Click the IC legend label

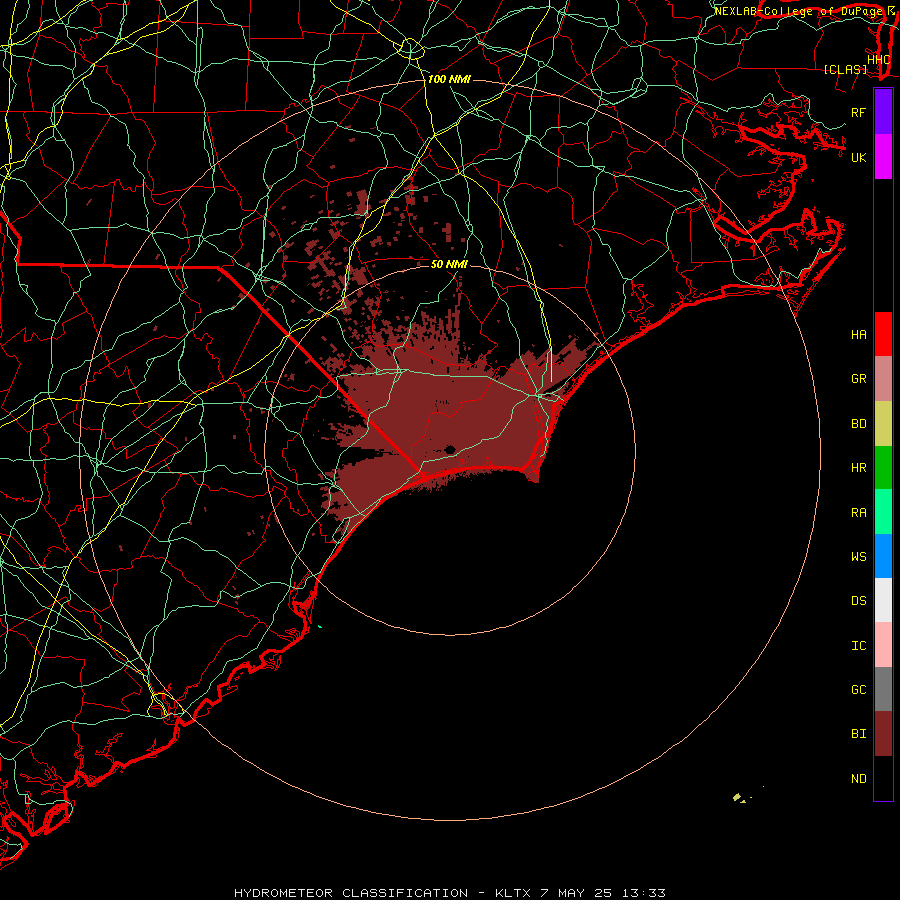point(859,646)
